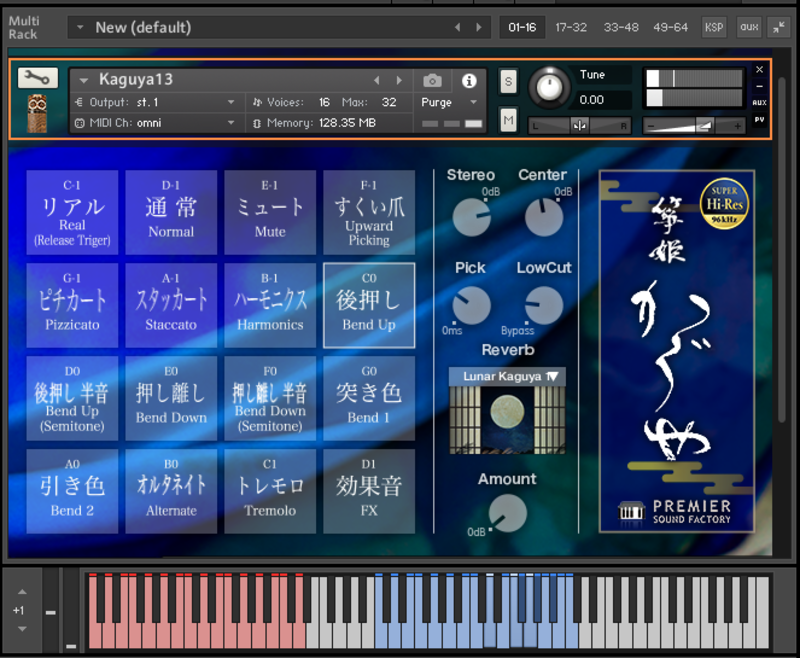Select Harmonics articulation B-1
Image resolution: width=800 pixels, height=658 pixels.
[x=270, y=306]
